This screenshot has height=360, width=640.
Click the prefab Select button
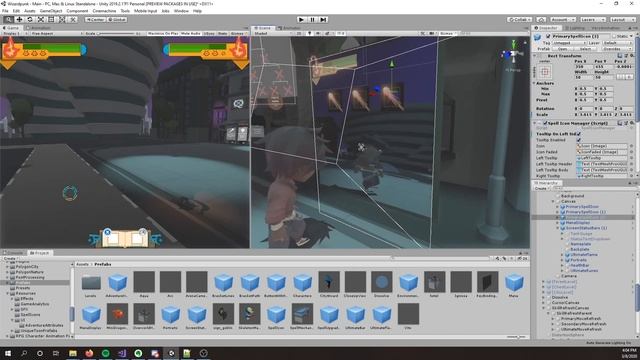click(x=585, y=49)
